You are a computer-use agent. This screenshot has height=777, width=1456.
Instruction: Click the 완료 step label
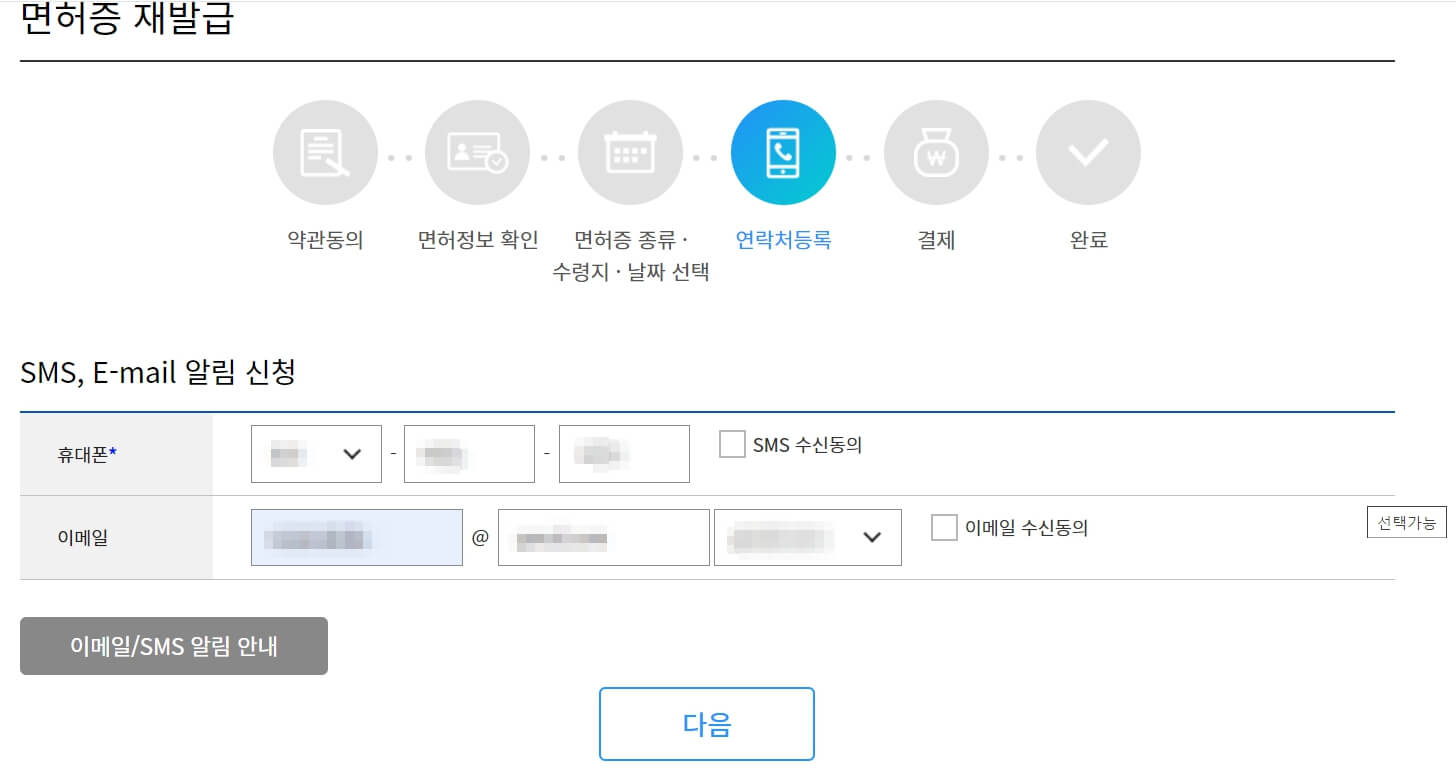(x=1088, y=240)
